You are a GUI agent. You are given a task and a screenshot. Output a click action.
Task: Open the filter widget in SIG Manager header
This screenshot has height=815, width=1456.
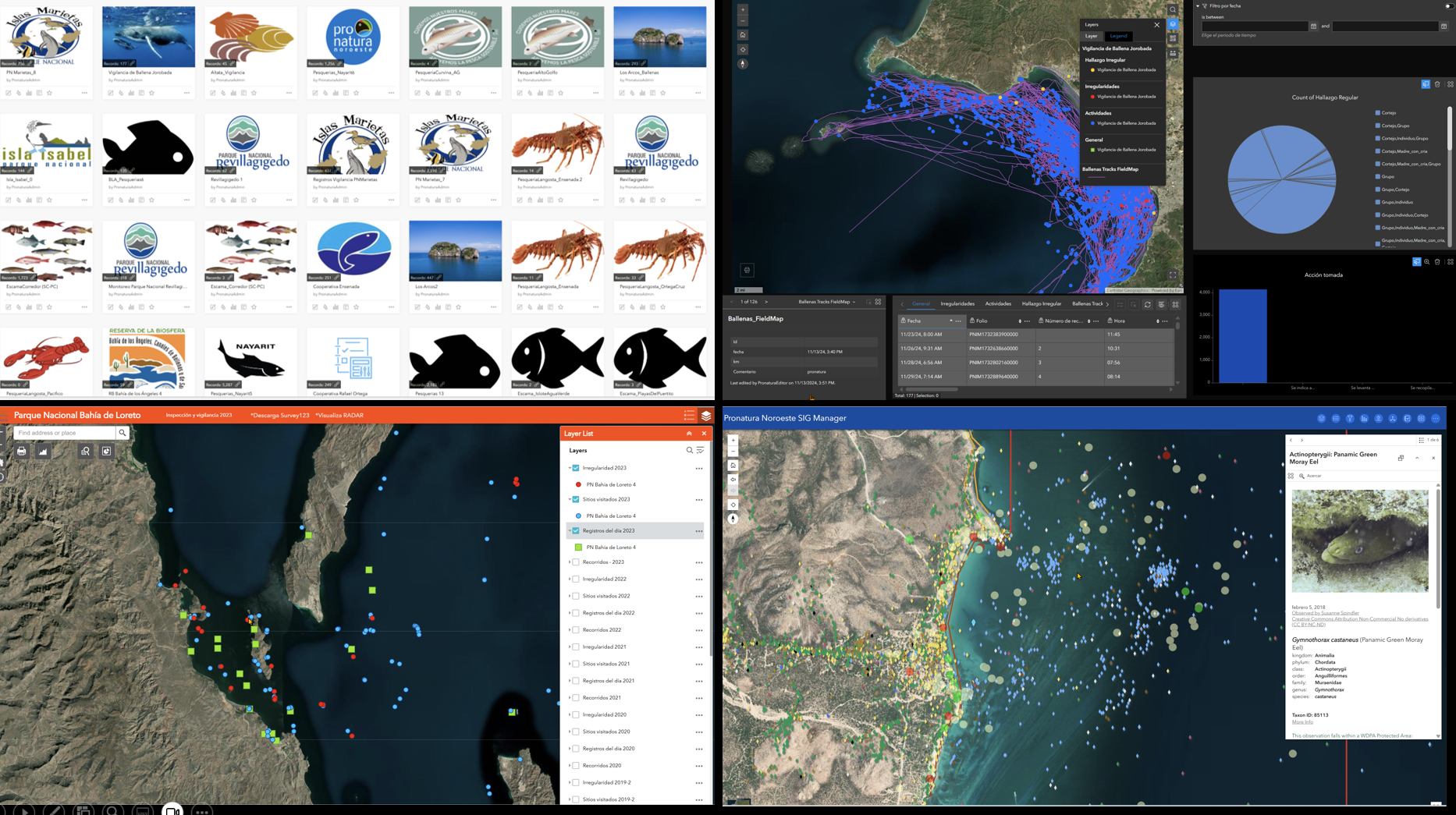(x=1350, y=419)
